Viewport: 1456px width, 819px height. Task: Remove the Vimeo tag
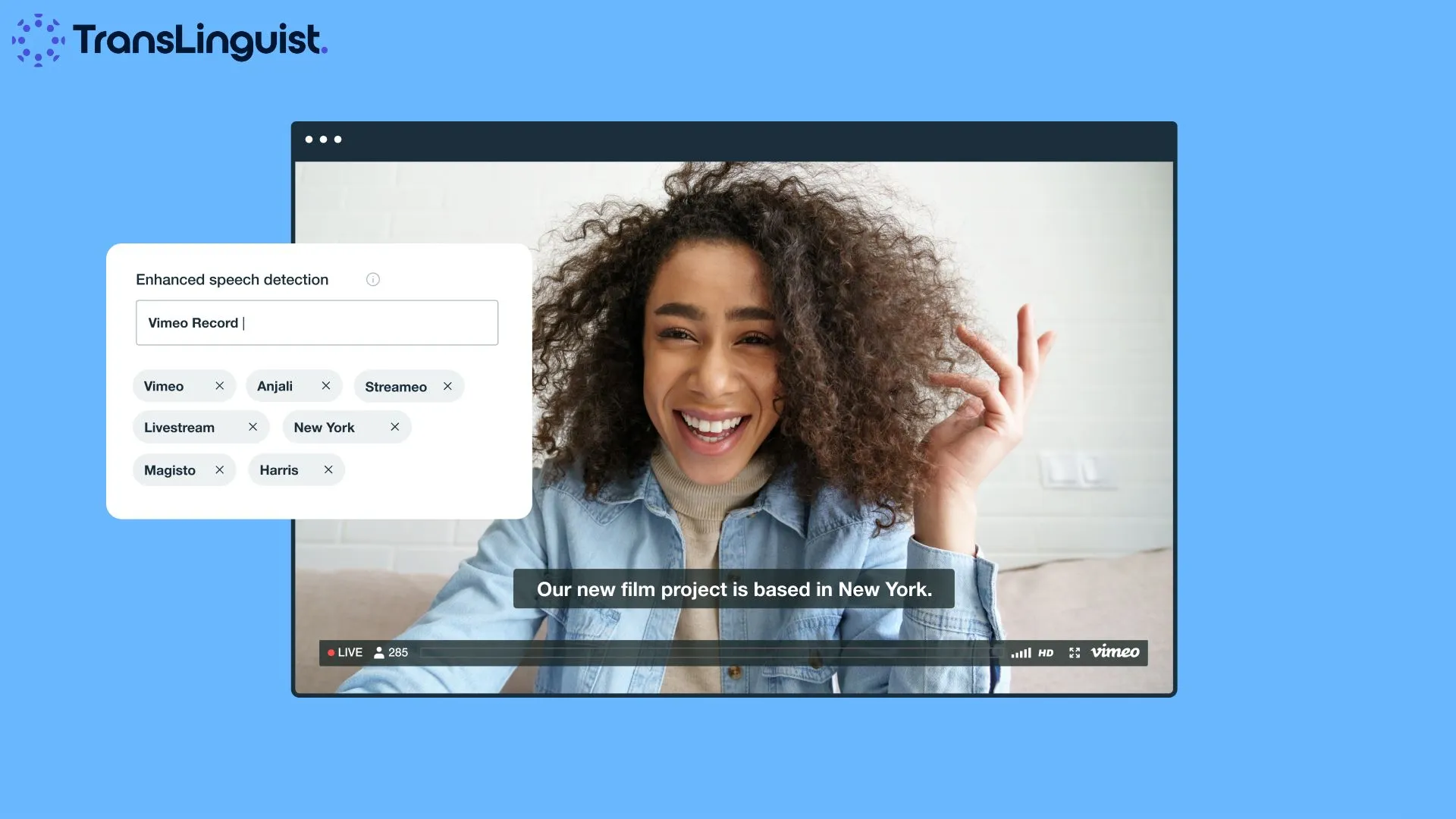tap(219, 386)
